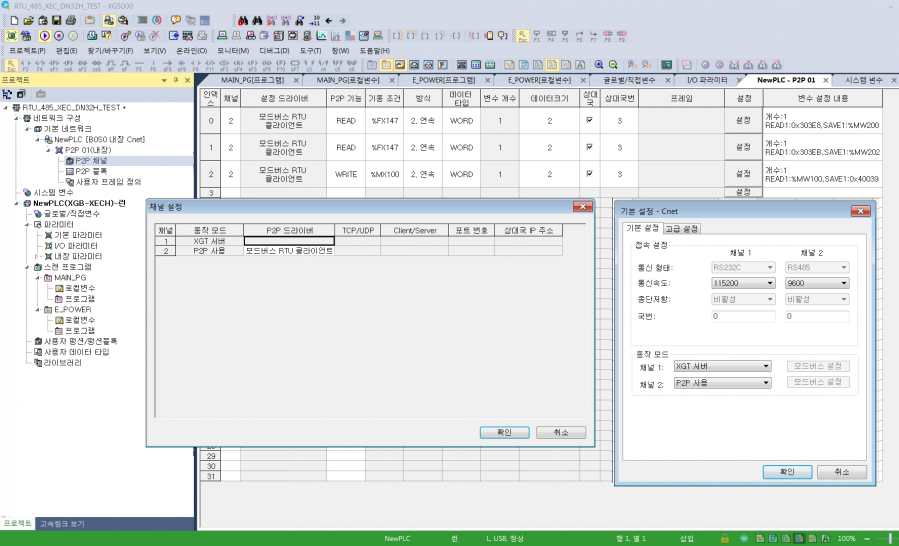Screen dimensions: 899x546
Task: Open channel 2 baud rate 9600 dropdown
Action: coord(844,283)
